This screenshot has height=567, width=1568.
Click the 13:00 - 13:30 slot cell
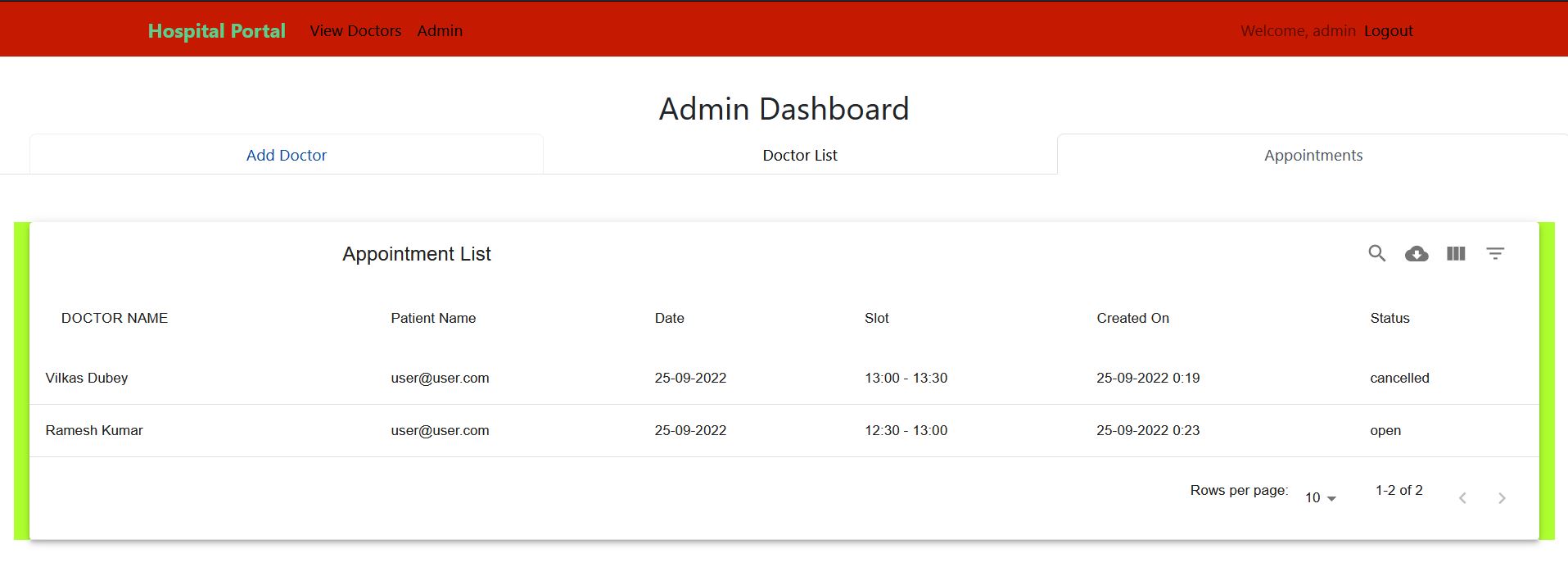[906, 378]
